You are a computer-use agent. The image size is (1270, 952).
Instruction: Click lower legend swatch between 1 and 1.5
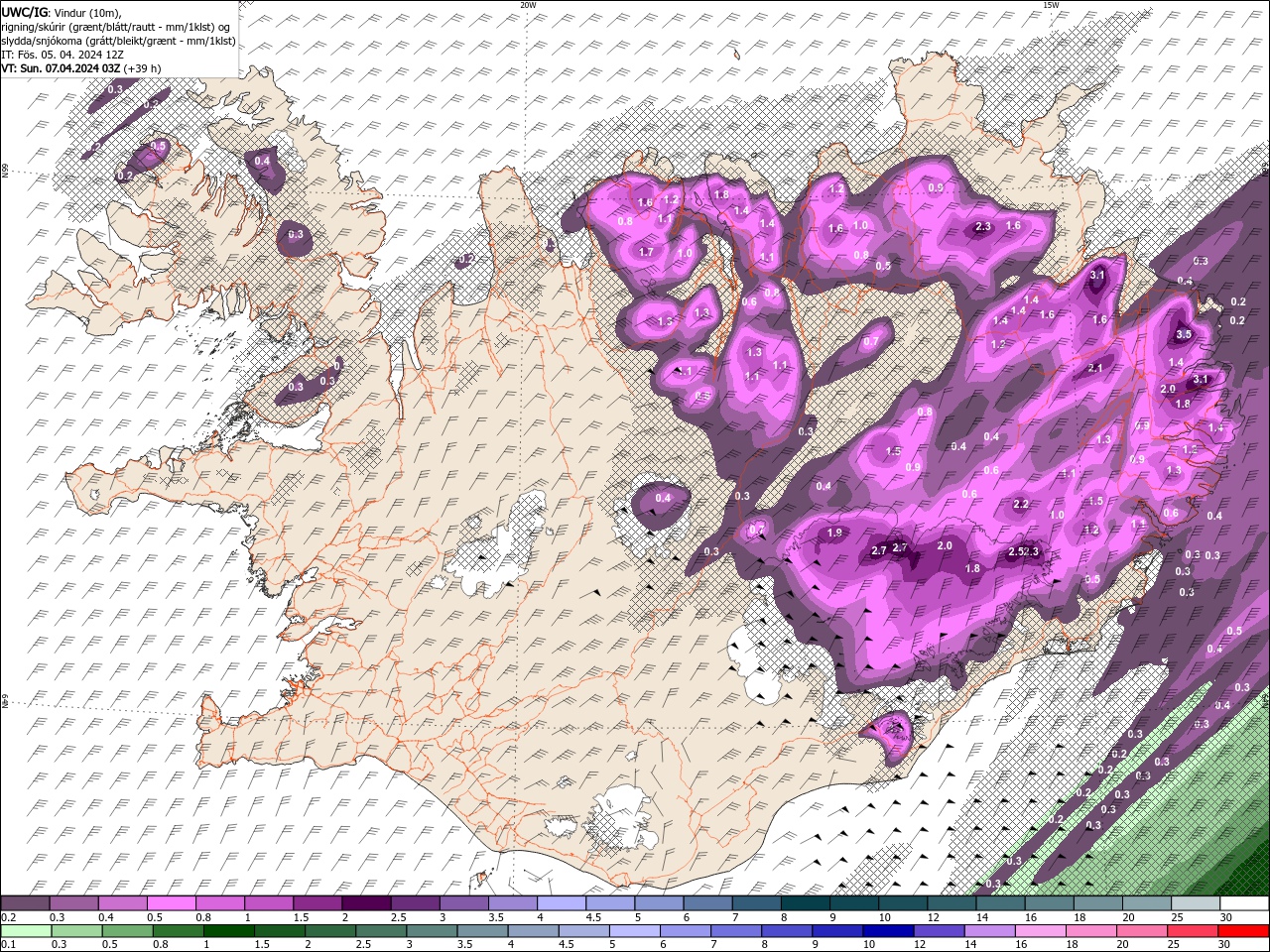pyautogui.click(x=229, y=931)
